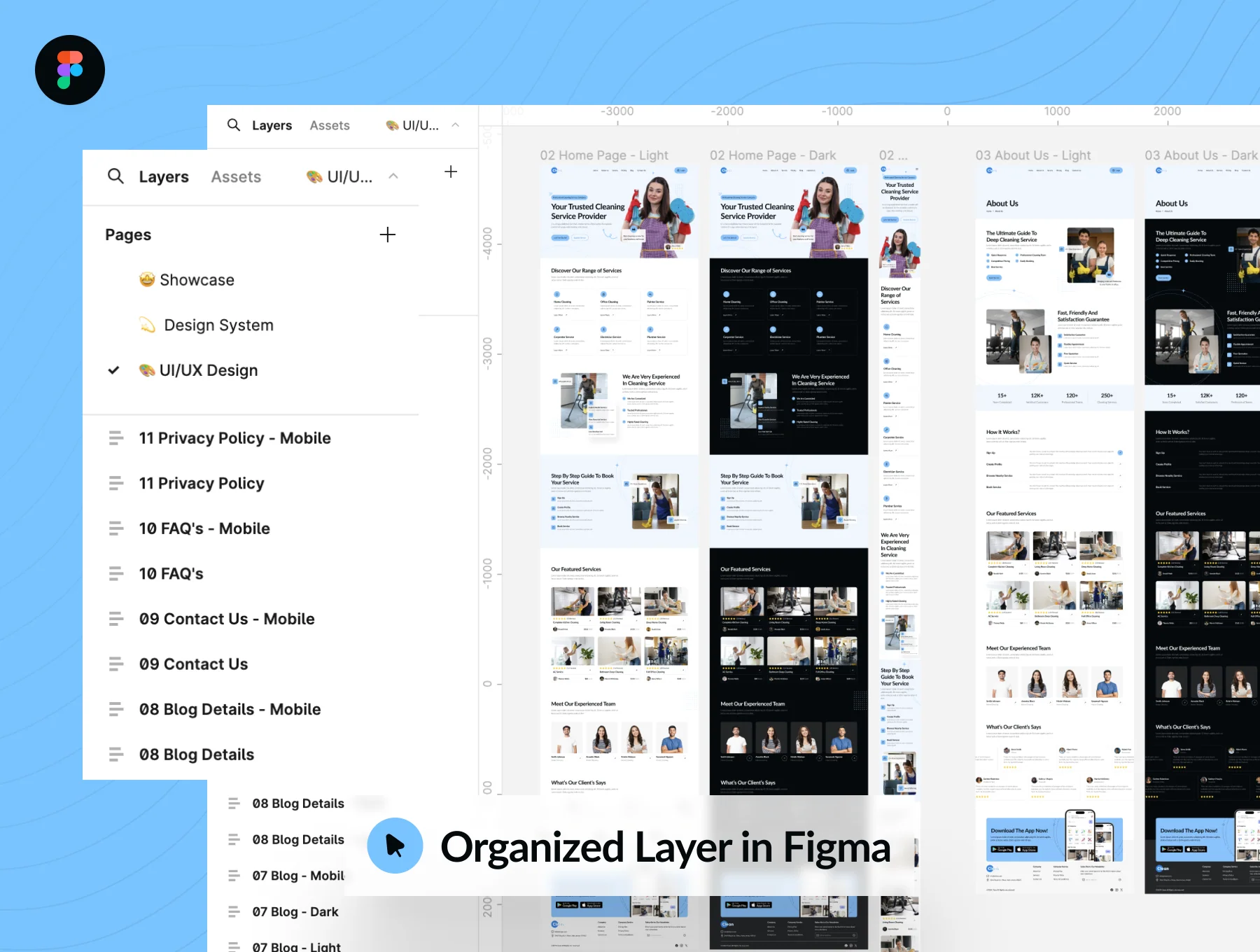Click the blue cursor icon by Organized Layer in Figma
The width and height of the screenshot is (1260, 952).
pyautogui.click(x=395, y=846)
